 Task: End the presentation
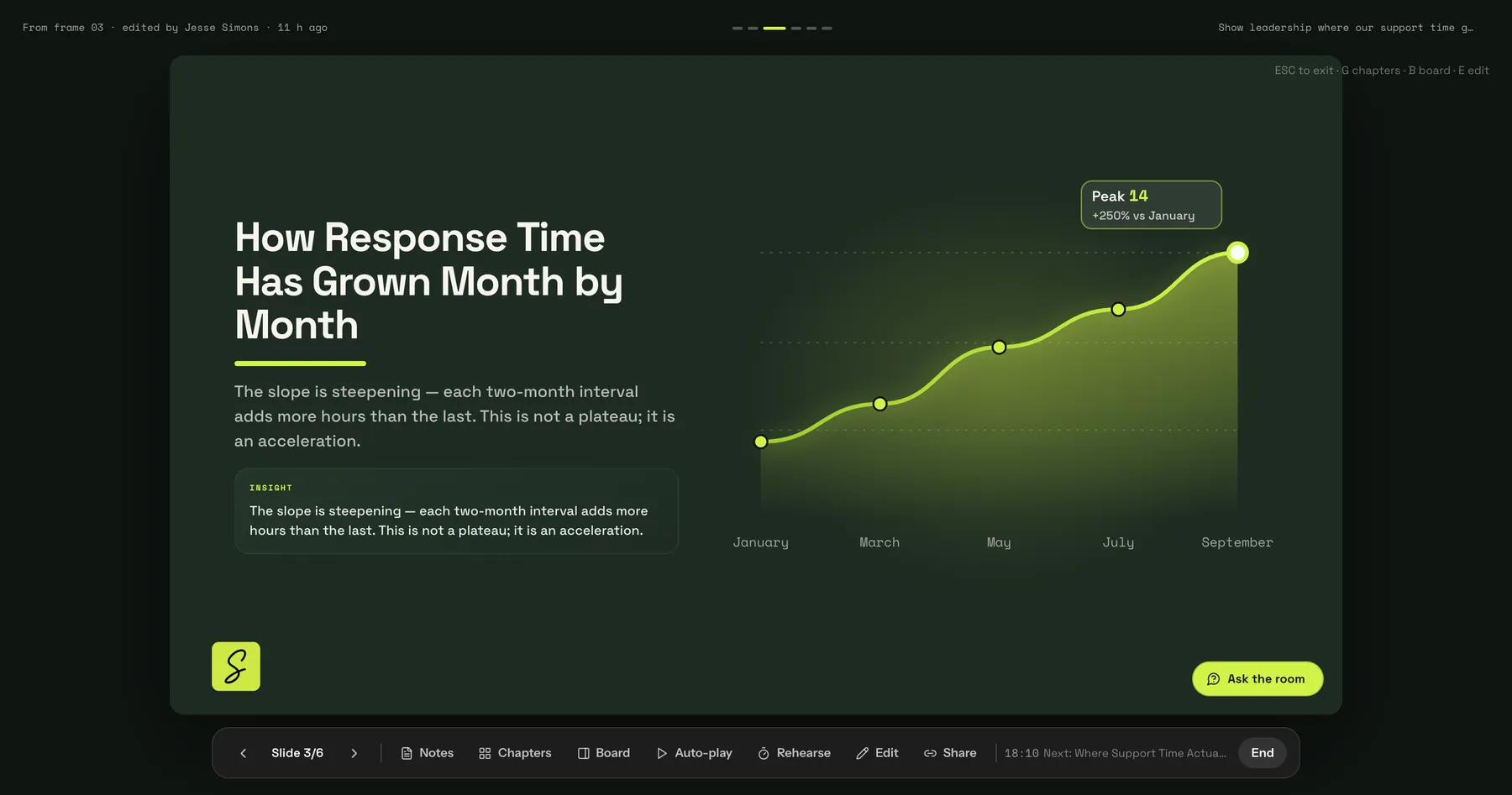(x=1263, y=753)
